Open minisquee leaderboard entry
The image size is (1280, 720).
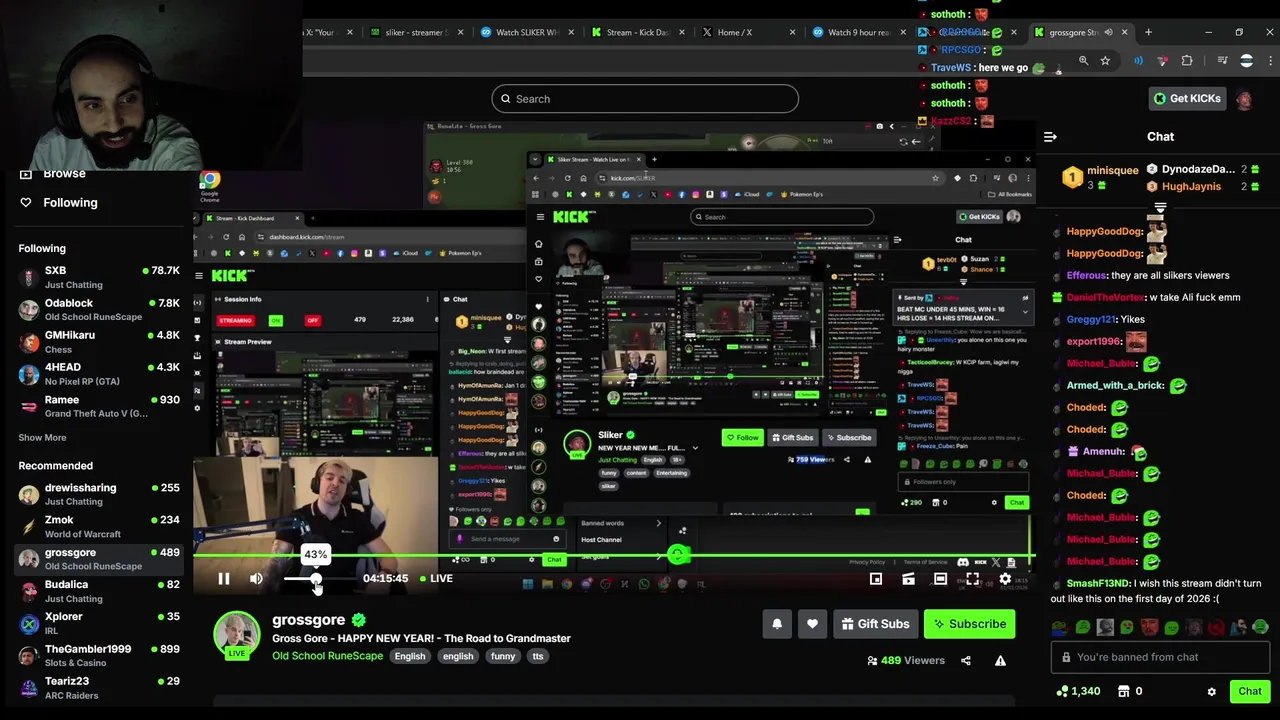(1100, 178)
